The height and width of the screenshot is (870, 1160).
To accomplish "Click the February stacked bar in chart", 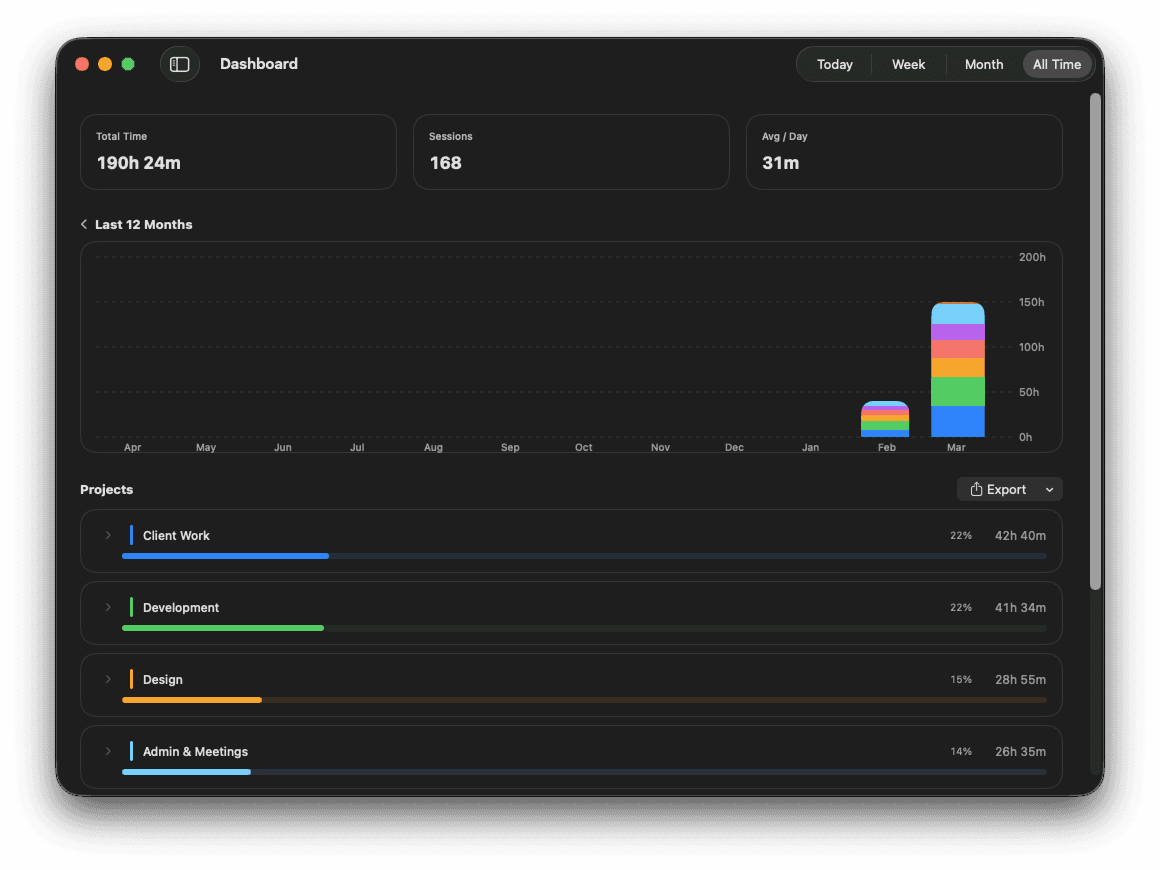I will tap(885, 420).
